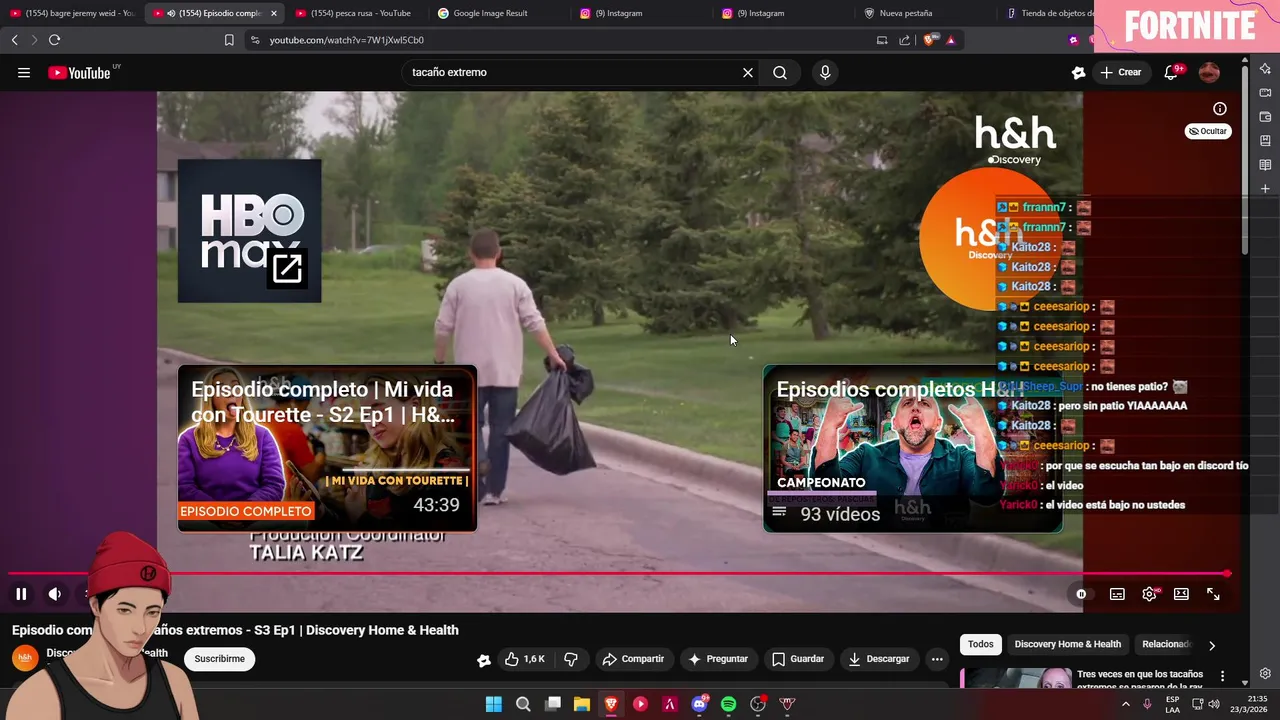The image size is (1280, 720).
Task: Reload the page
Action: [54, 40]
